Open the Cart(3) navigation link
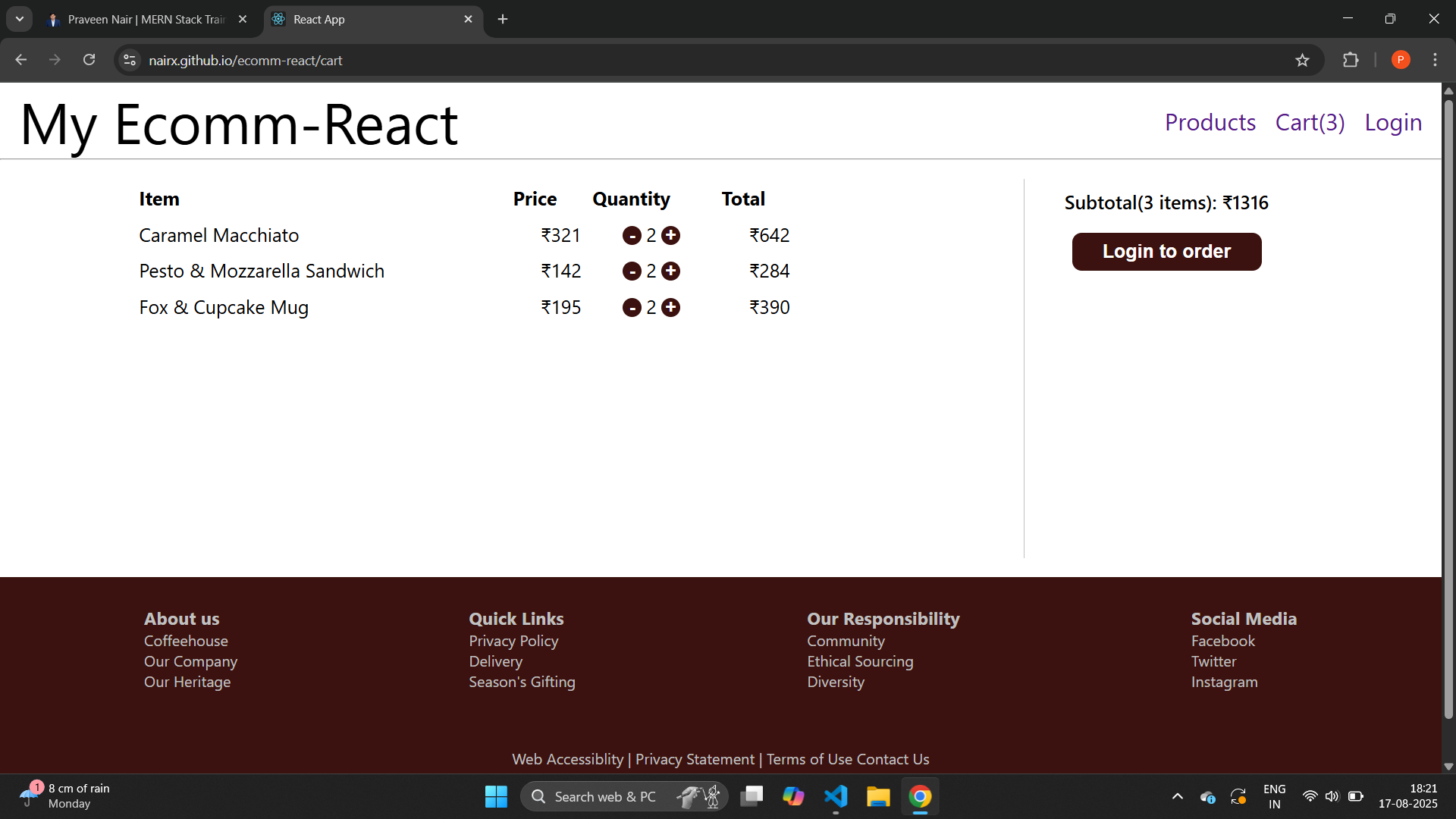 1310,123
